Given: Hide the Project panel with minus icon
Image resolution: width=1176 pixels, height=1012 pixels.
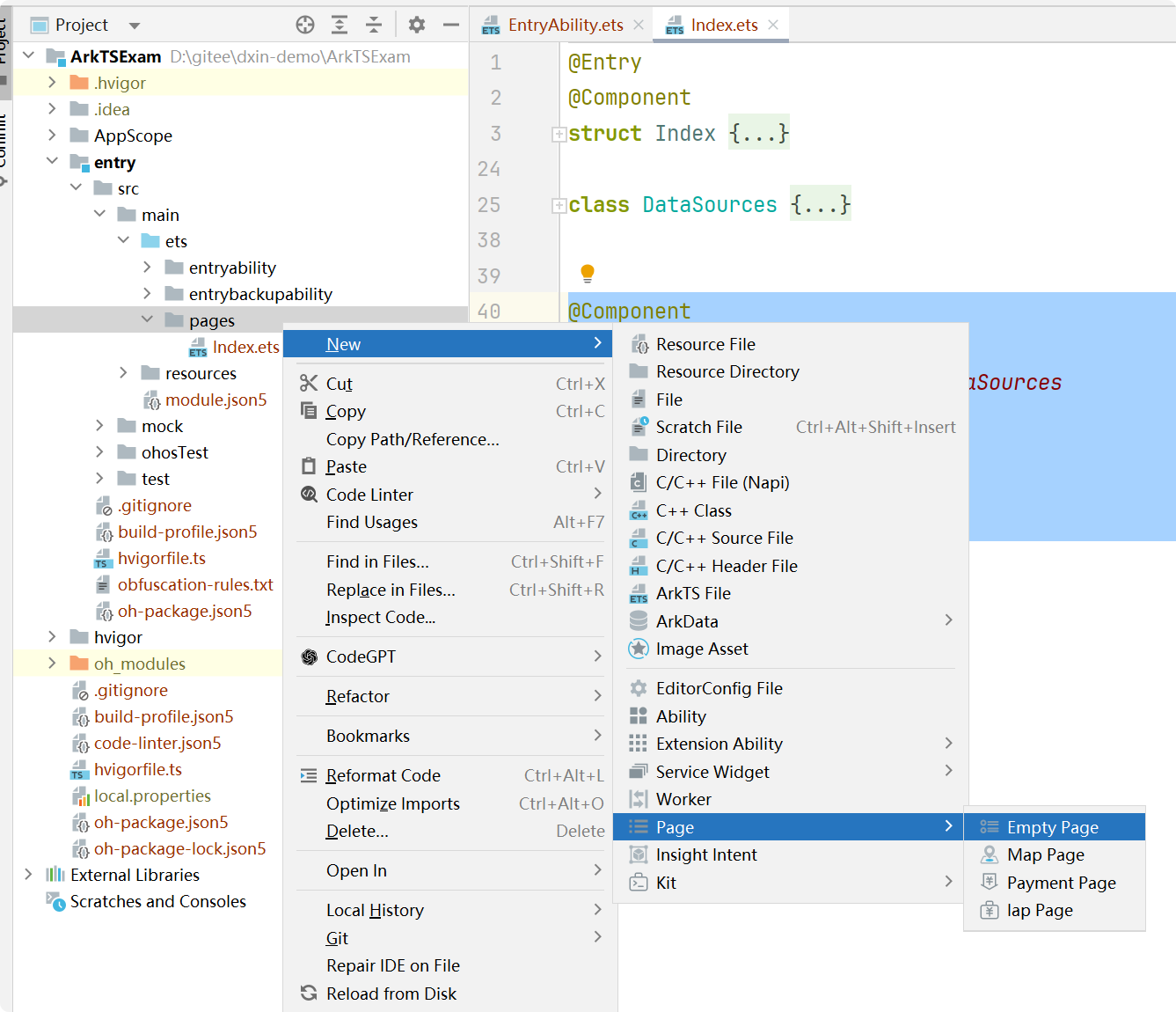Looking at the screenshot, I should pos(451,25).
